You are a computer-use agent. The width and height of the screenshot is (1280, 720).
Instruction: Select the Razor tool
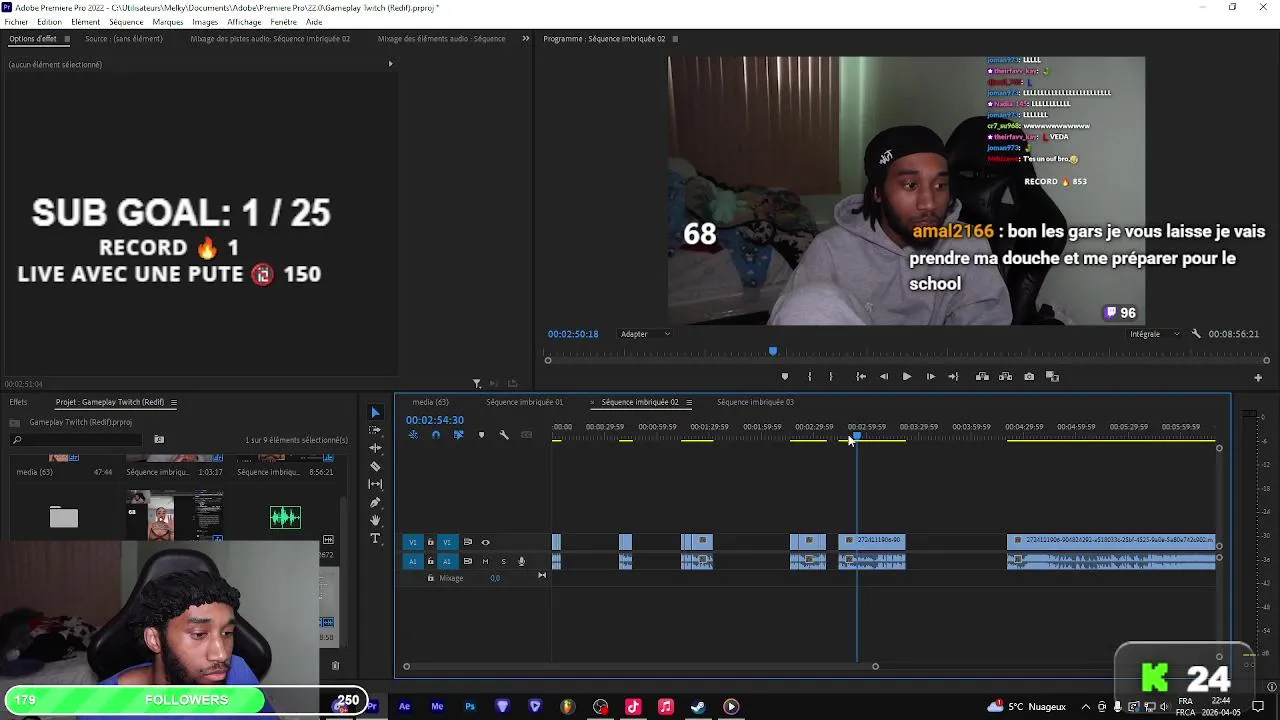[x=375, y=466]
